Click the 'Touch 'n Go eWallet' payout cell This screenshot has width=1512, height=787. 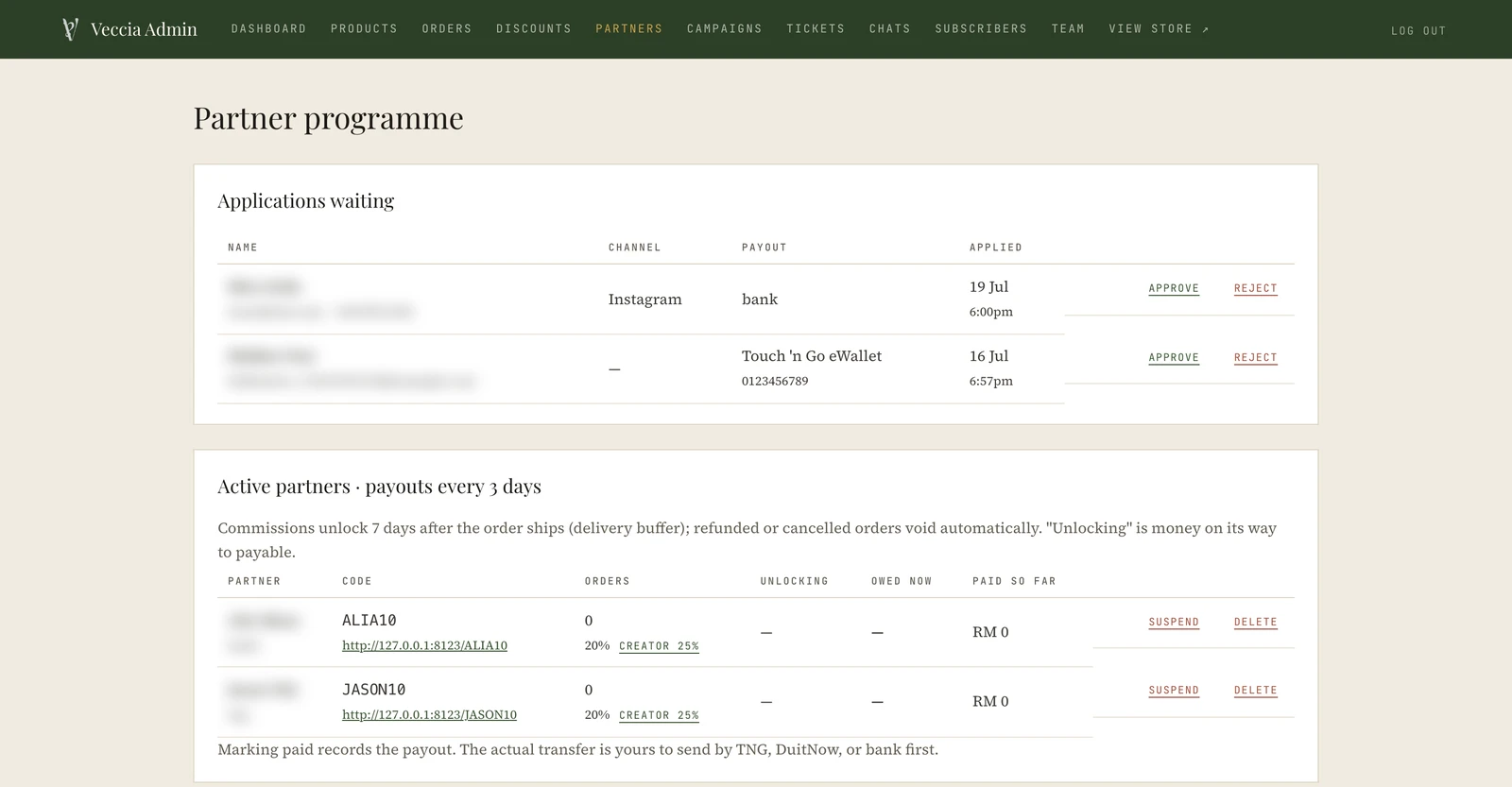point(812,355)
